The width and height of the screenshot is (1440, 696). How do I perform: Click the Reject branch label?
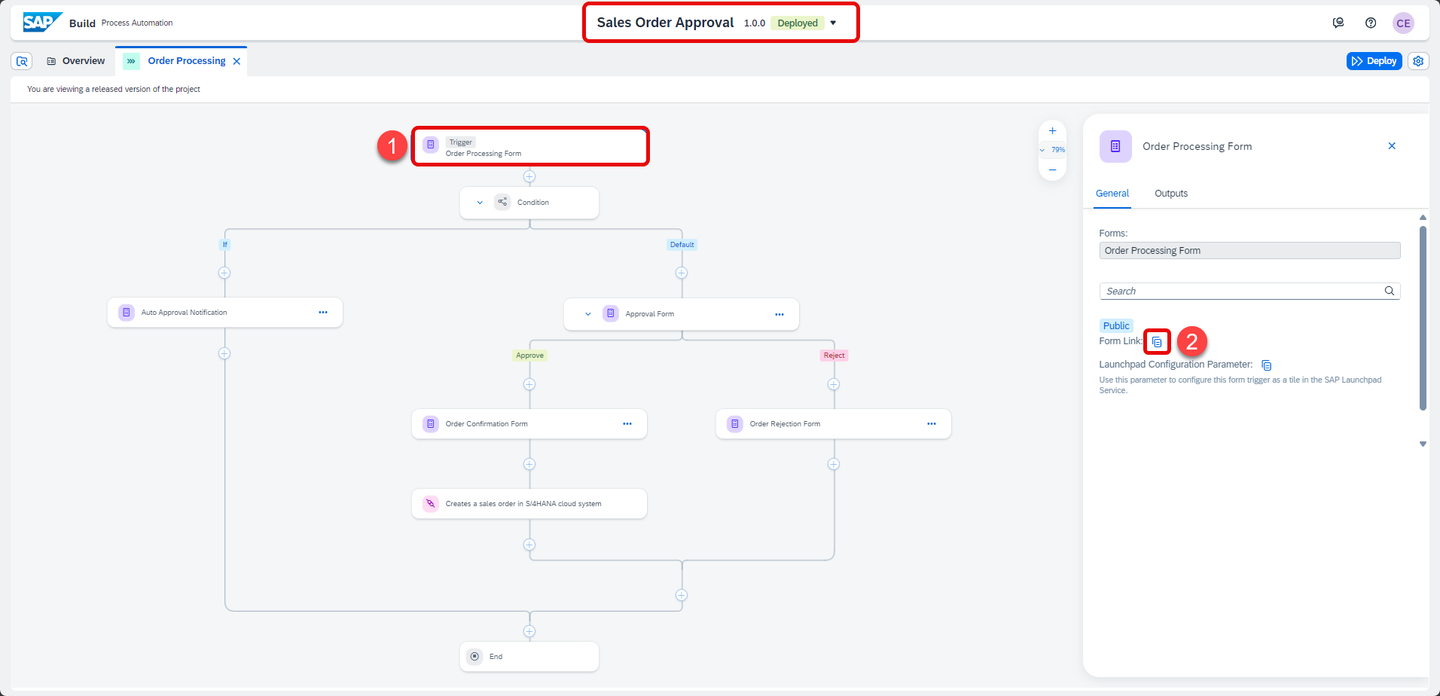pos(833,355)
